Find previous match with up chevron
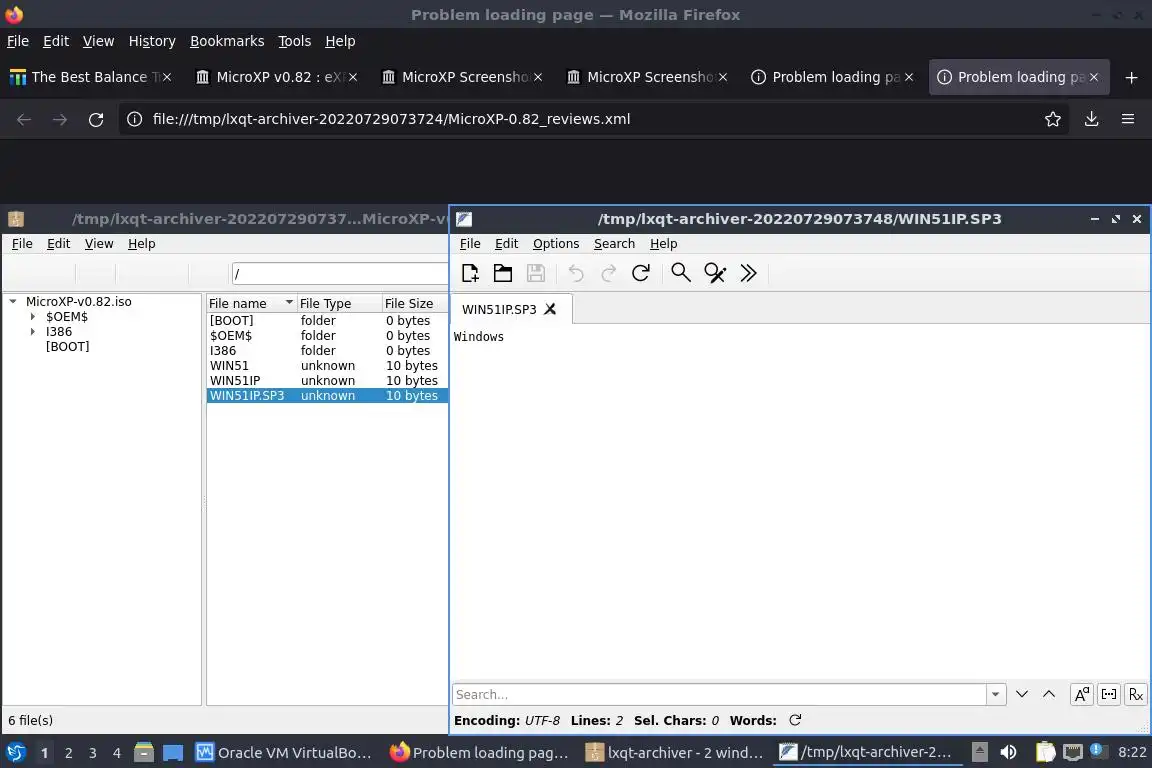This screenshot has height=768, width=1152. 1049,695
